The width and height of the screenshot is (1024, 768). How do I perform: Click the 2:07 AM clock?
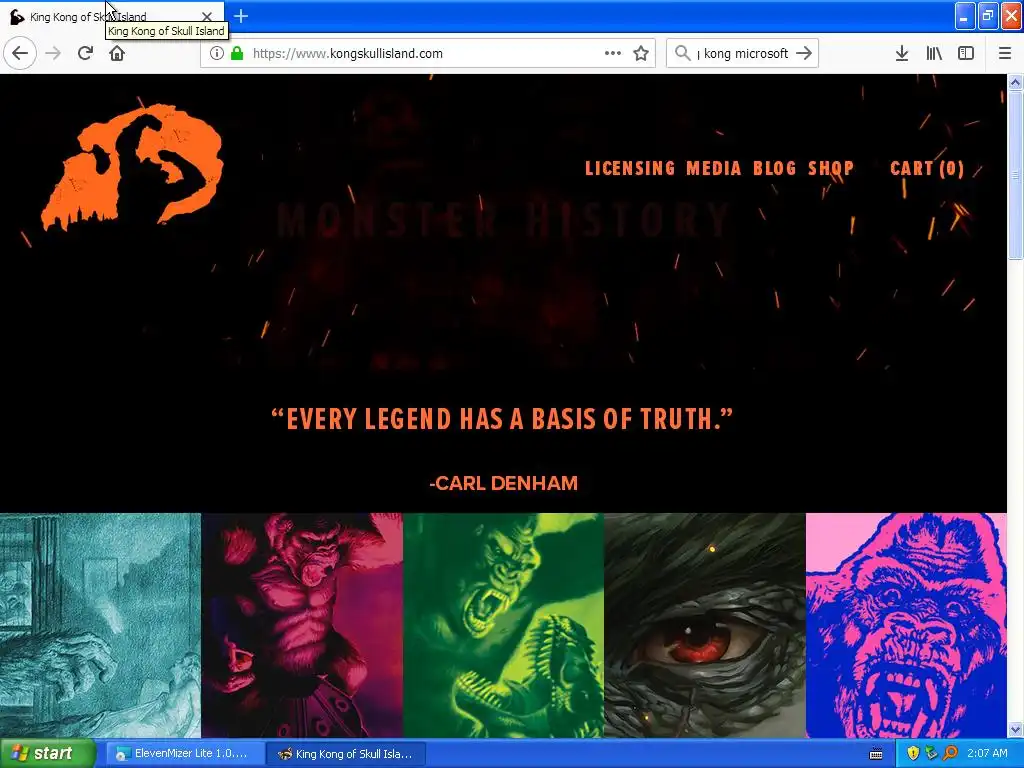[987, 754]
